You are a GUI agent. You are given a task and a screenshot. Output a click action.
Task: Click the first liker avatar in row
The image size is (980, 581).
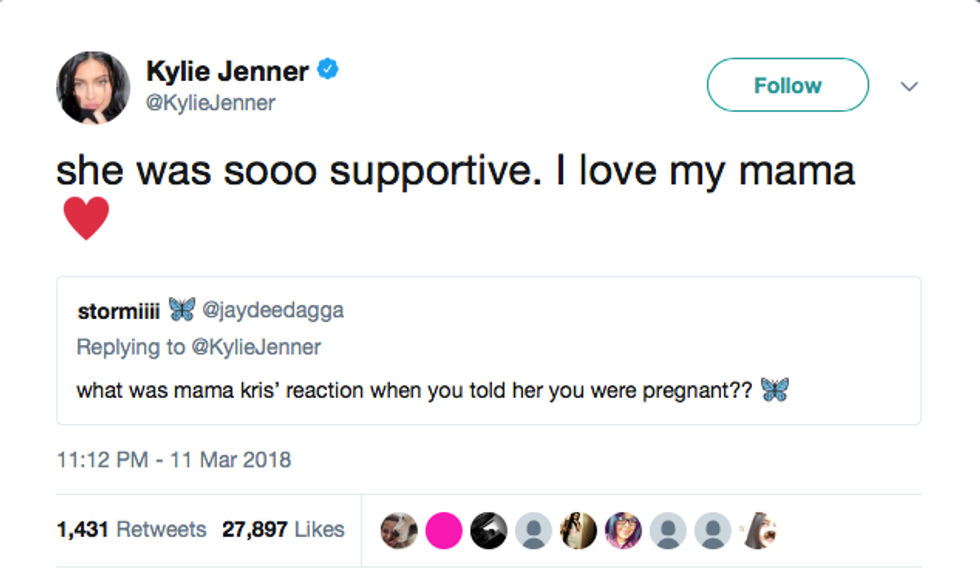pos(399,531)
